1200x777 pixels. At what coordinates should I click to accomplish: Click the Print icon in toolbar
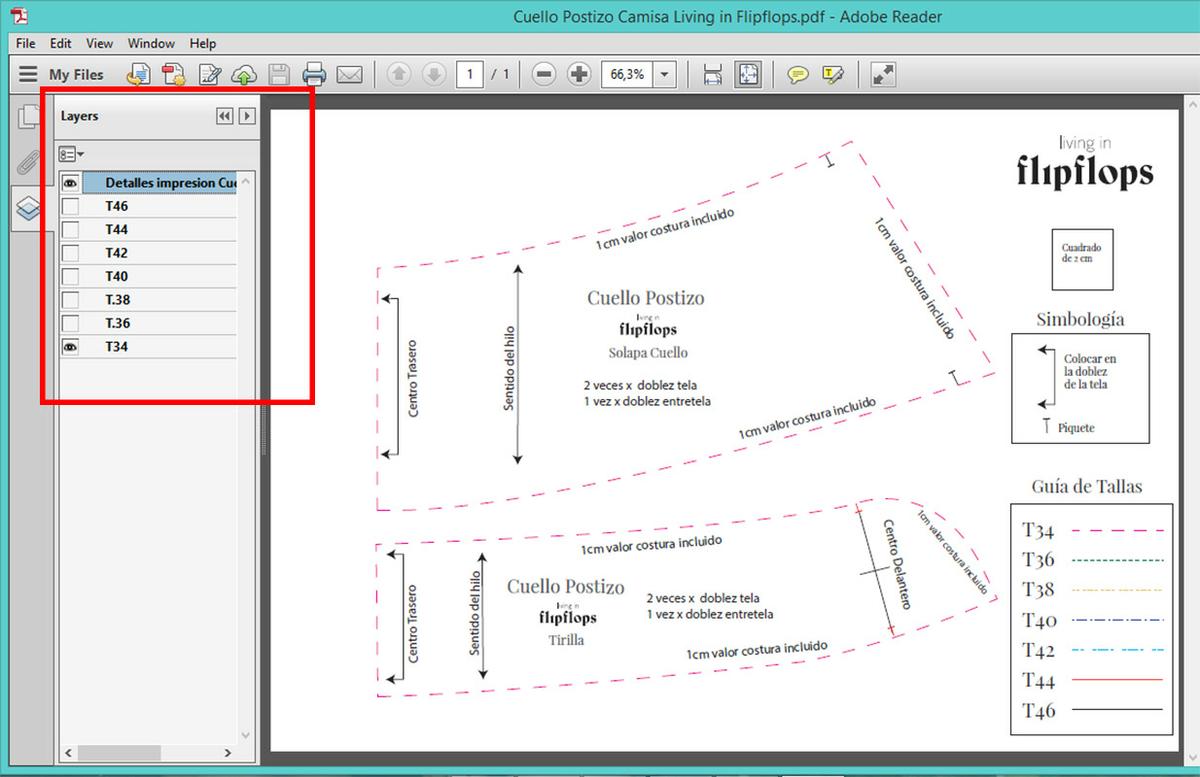(x=314, y=74)
